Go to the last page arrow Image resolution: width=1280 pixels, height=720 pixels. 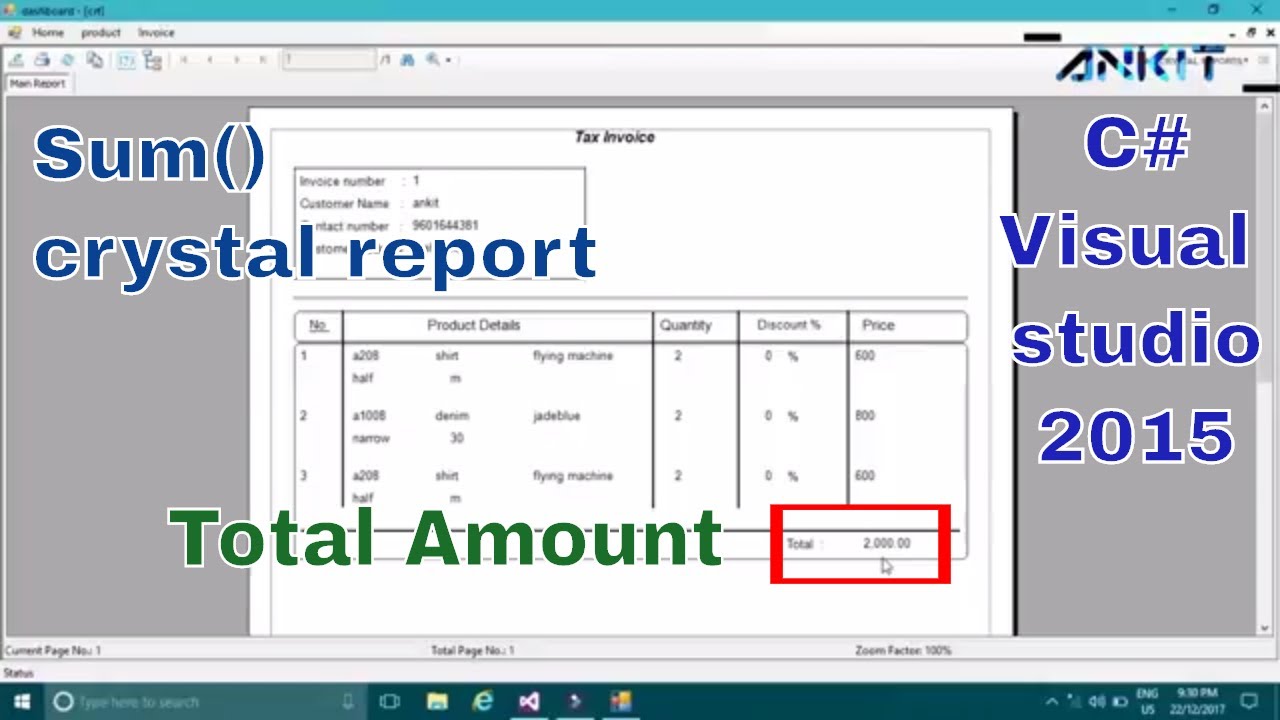(x=263, y=60)
